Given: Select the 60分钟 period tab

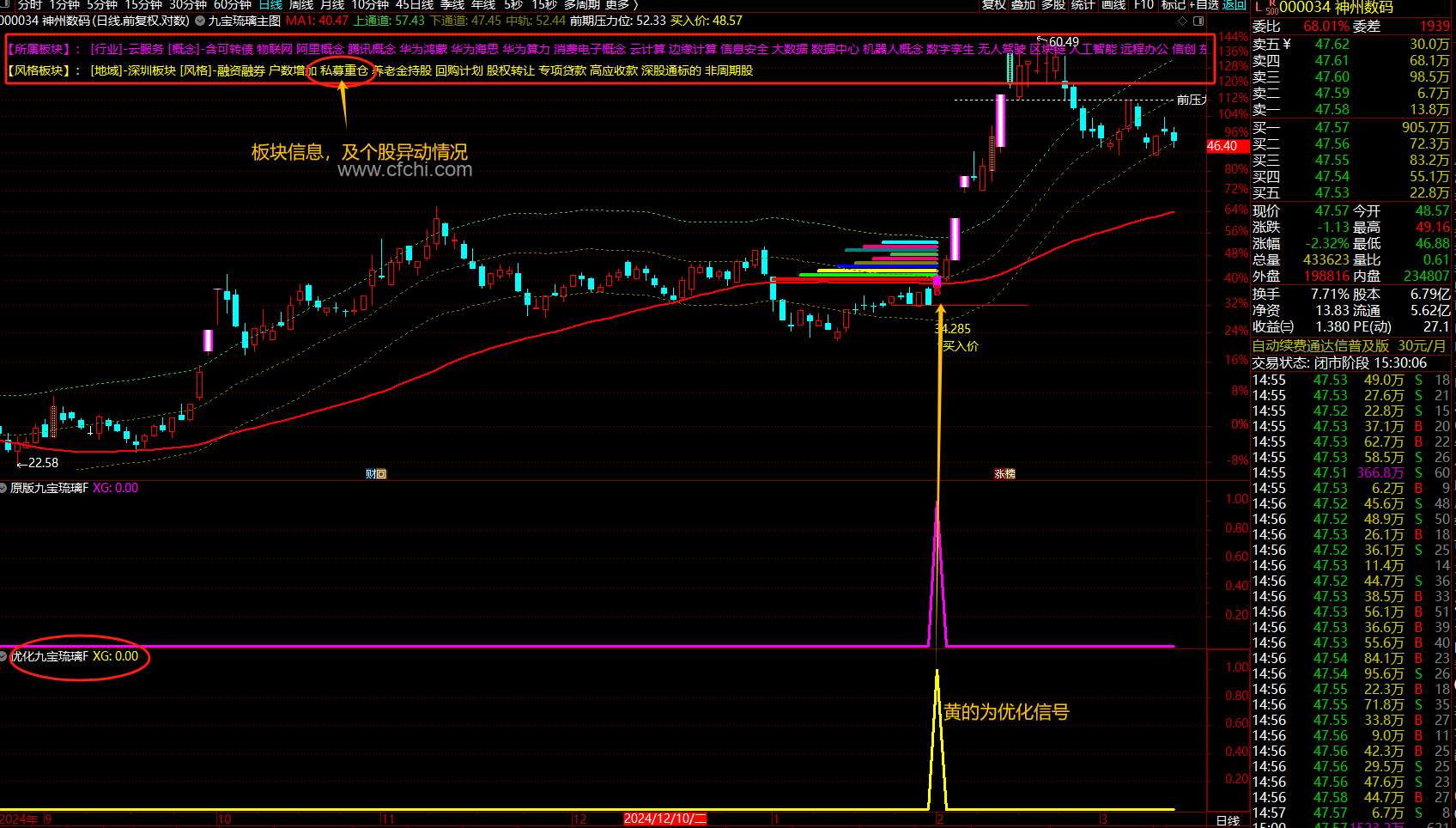Looking at the screenshot, I should point(233,4).
